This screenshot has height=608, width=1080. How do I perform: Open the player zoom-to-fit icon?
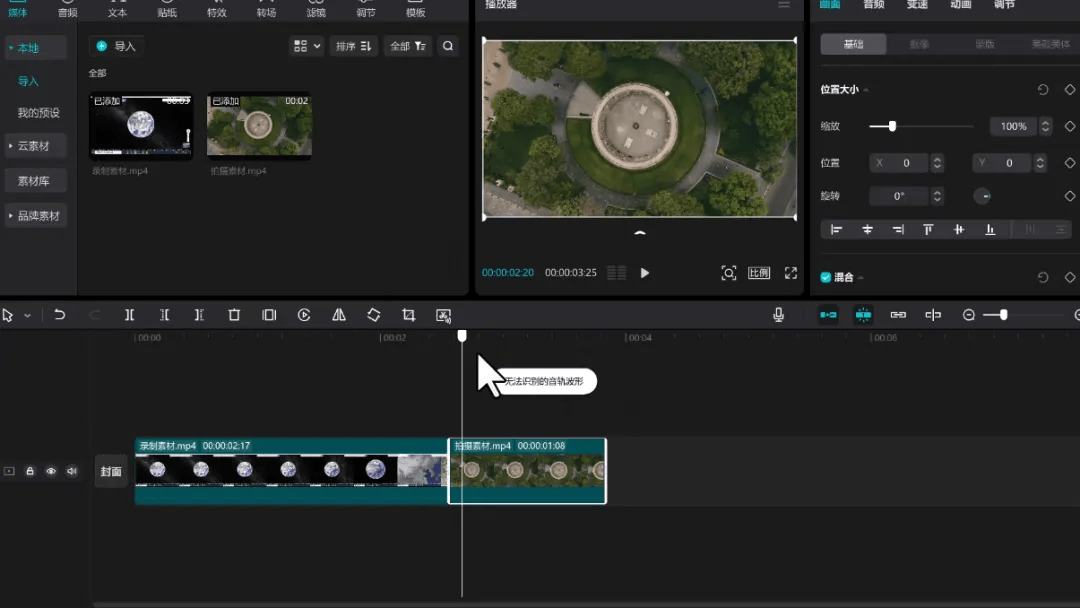[729, 273]
